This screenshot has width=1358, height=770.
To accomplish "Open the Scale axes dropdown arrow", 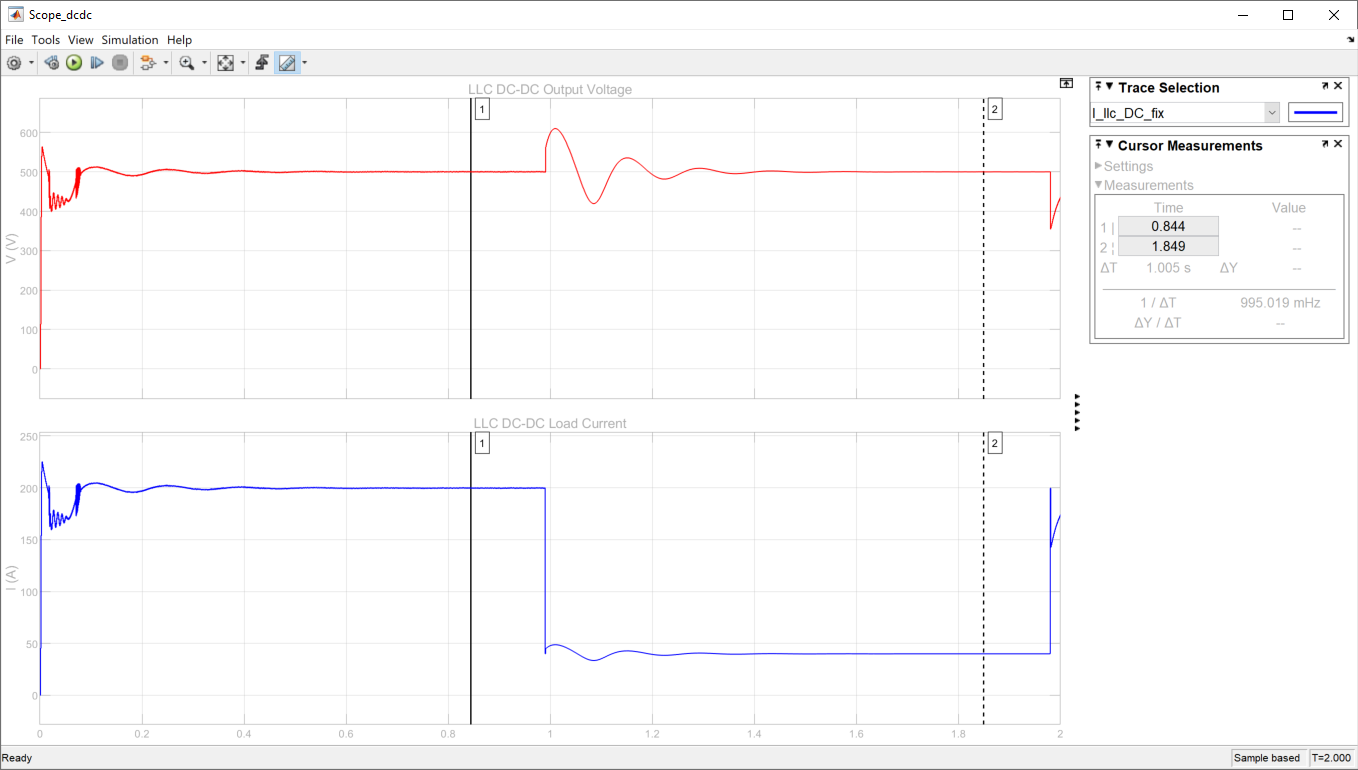I will click(243, 63).
